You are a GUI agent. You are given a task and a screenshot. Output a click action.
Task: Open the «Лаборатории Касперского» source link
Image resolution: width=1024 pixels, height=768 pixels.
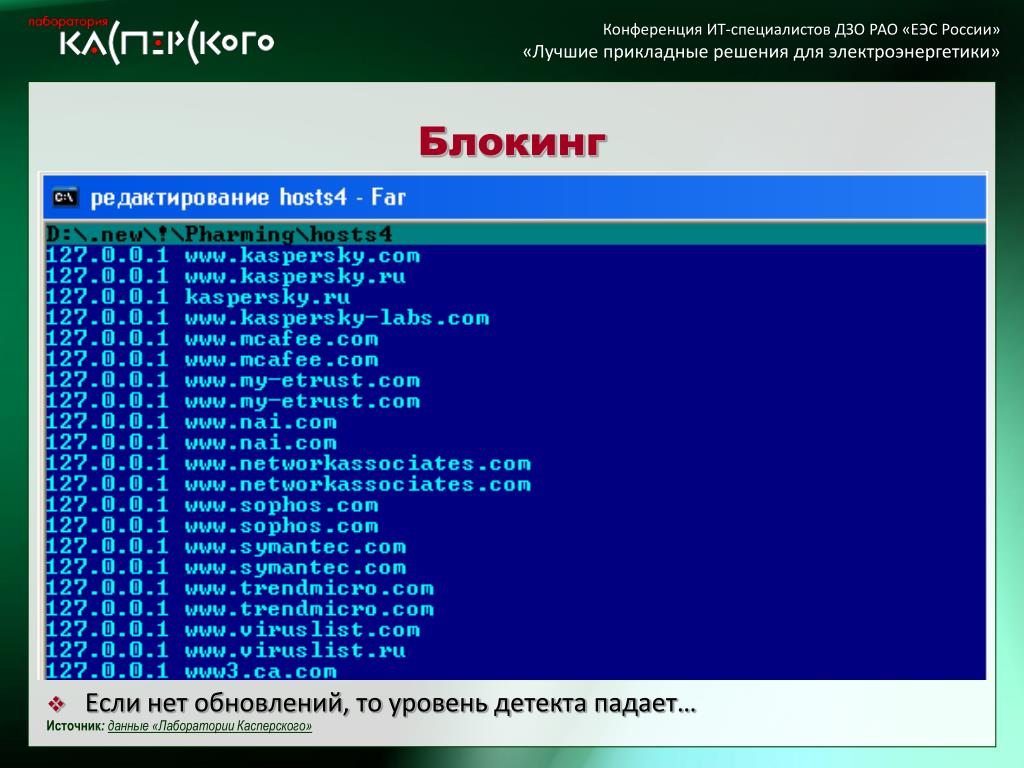210,726
